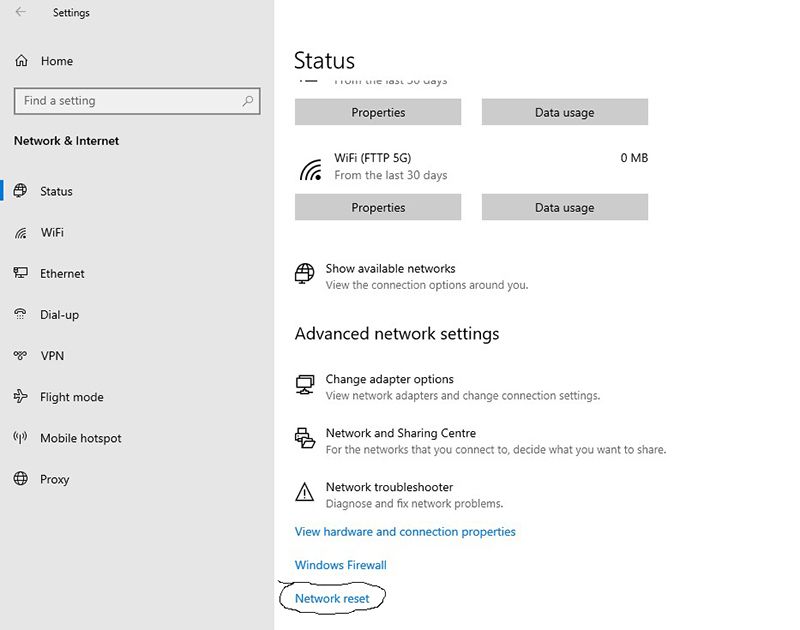Click the Network troubleshooter warning icon
The height and width of the screenshot is (630, 800).
coord(305,493)
